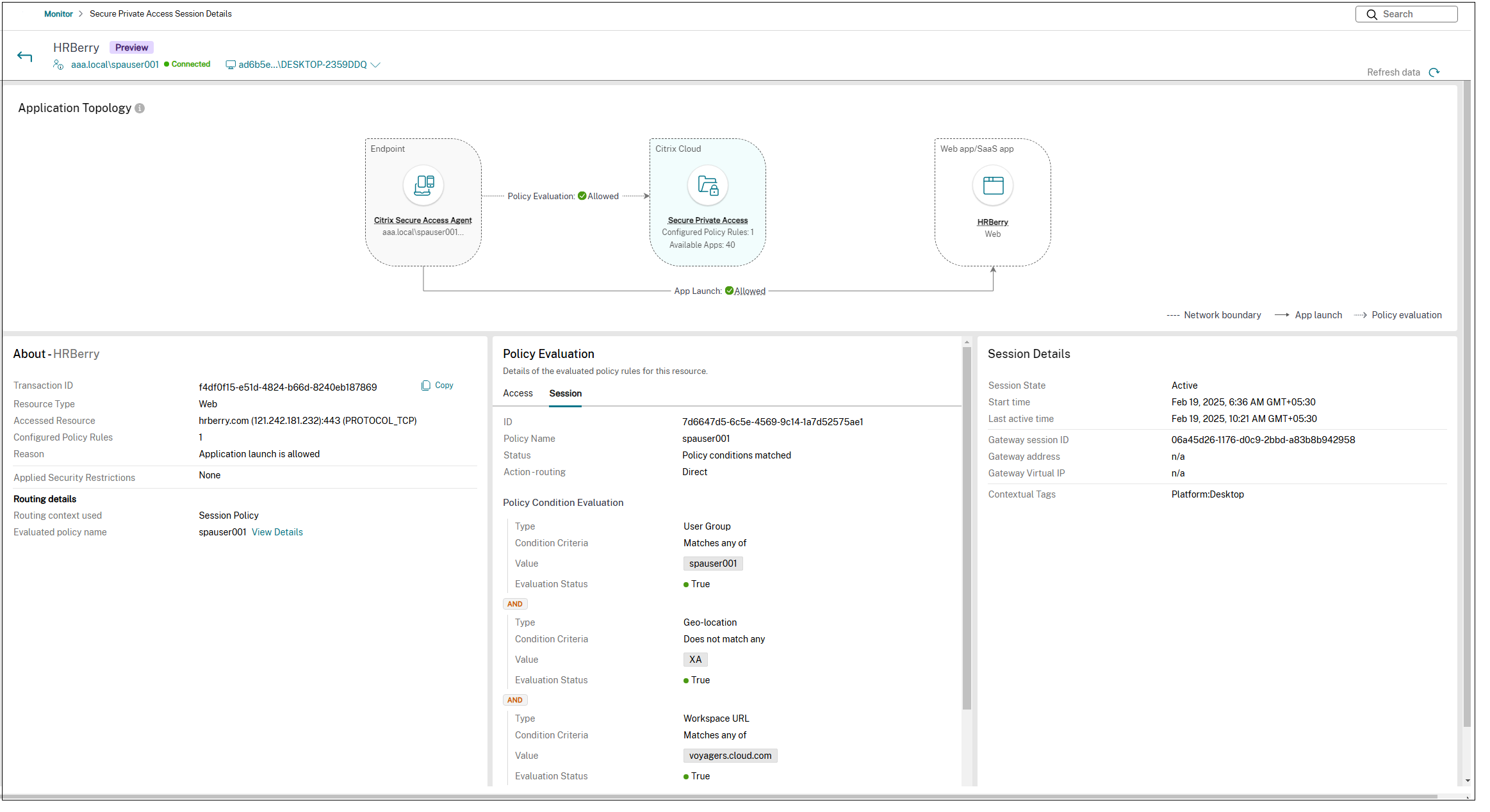The width and height of the screenshot is (1490, 812).
Task: Click View Details for spauser001 policy
Action: click(x=277, y=532)
